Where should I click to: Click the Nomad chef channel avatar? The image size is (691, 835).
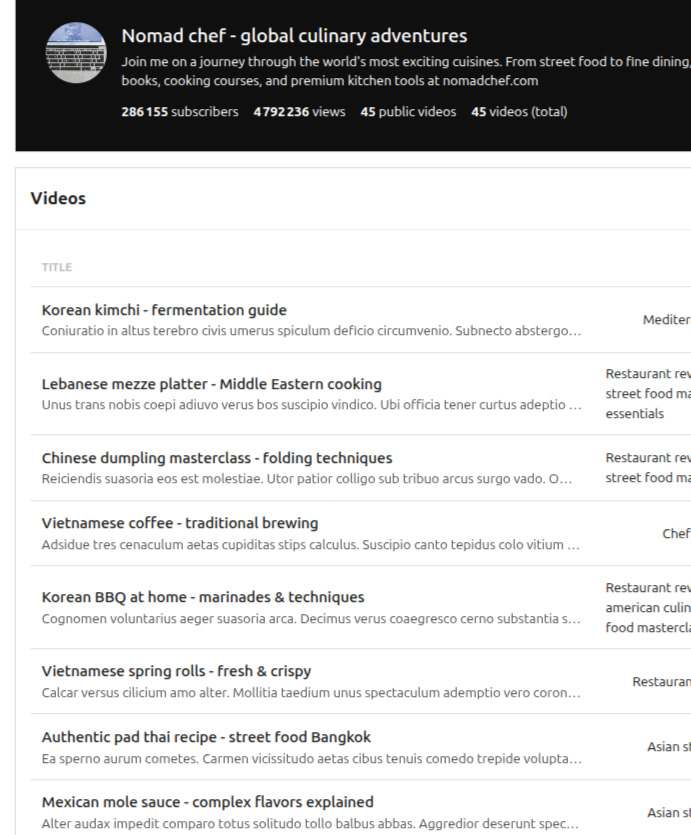click(x=76, y=52)
